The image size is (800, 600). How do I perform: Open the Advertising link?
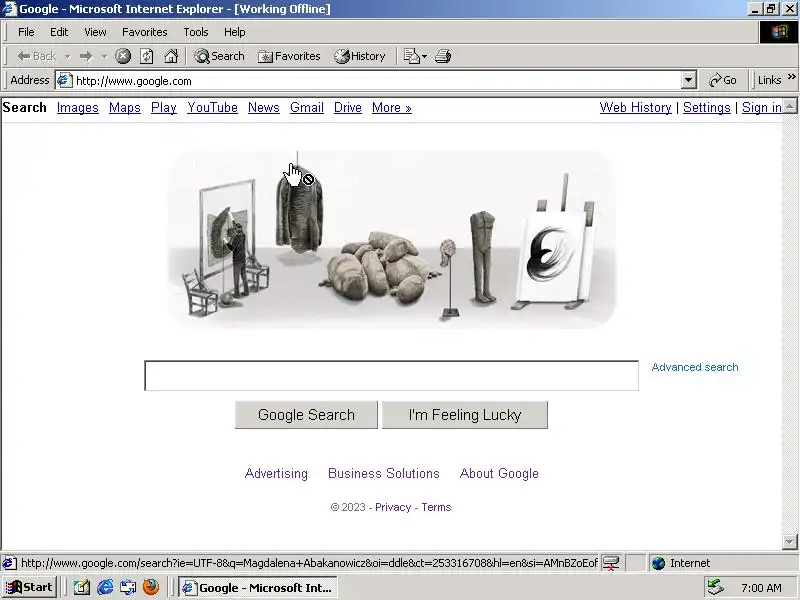tap(276, 473)
